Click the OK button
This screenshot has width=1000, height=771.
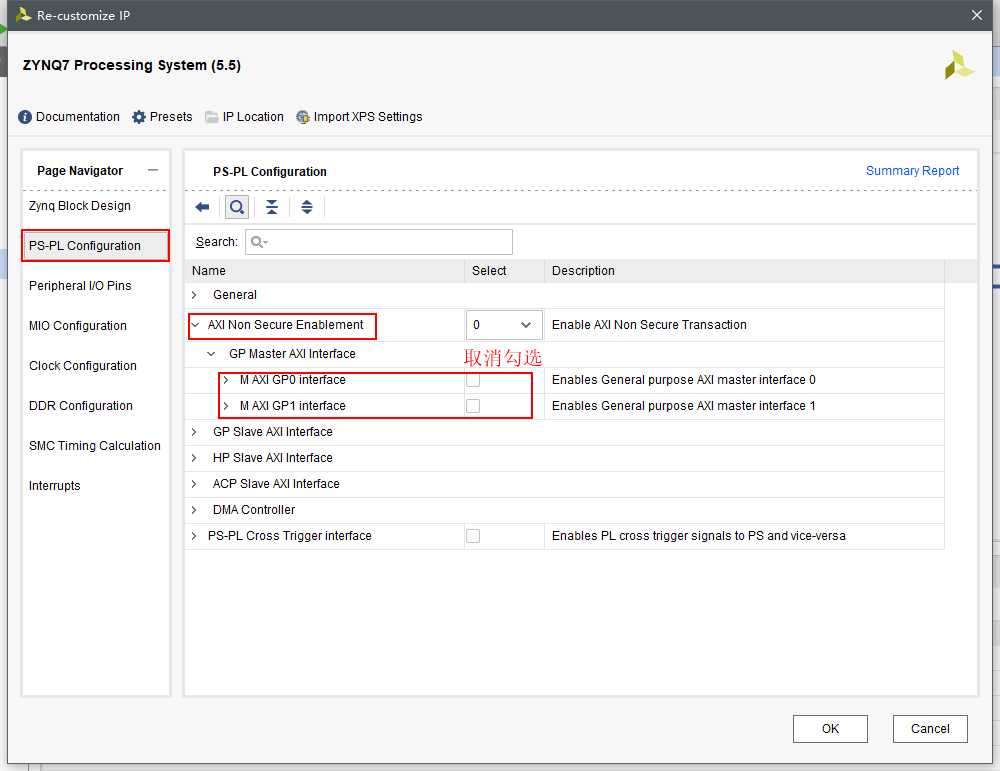click(x=830, y=729)
